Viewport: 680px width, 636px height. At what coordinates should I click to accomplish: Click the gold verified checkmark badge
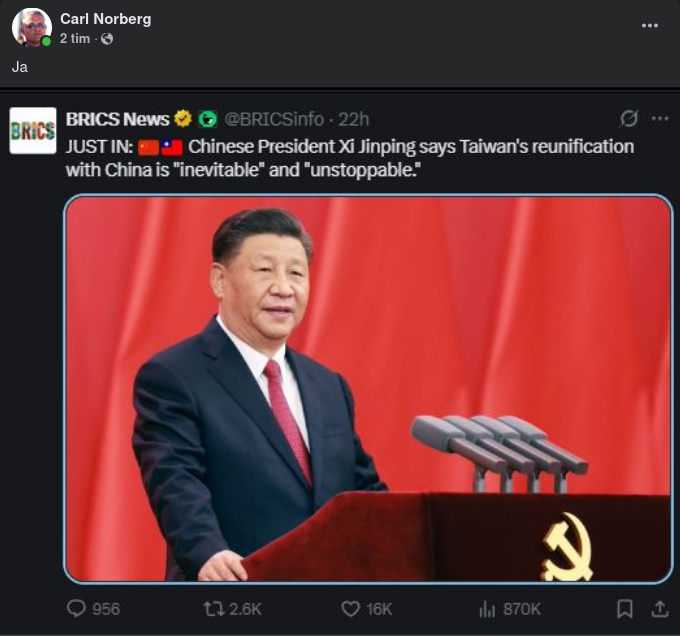coord(183,119)
